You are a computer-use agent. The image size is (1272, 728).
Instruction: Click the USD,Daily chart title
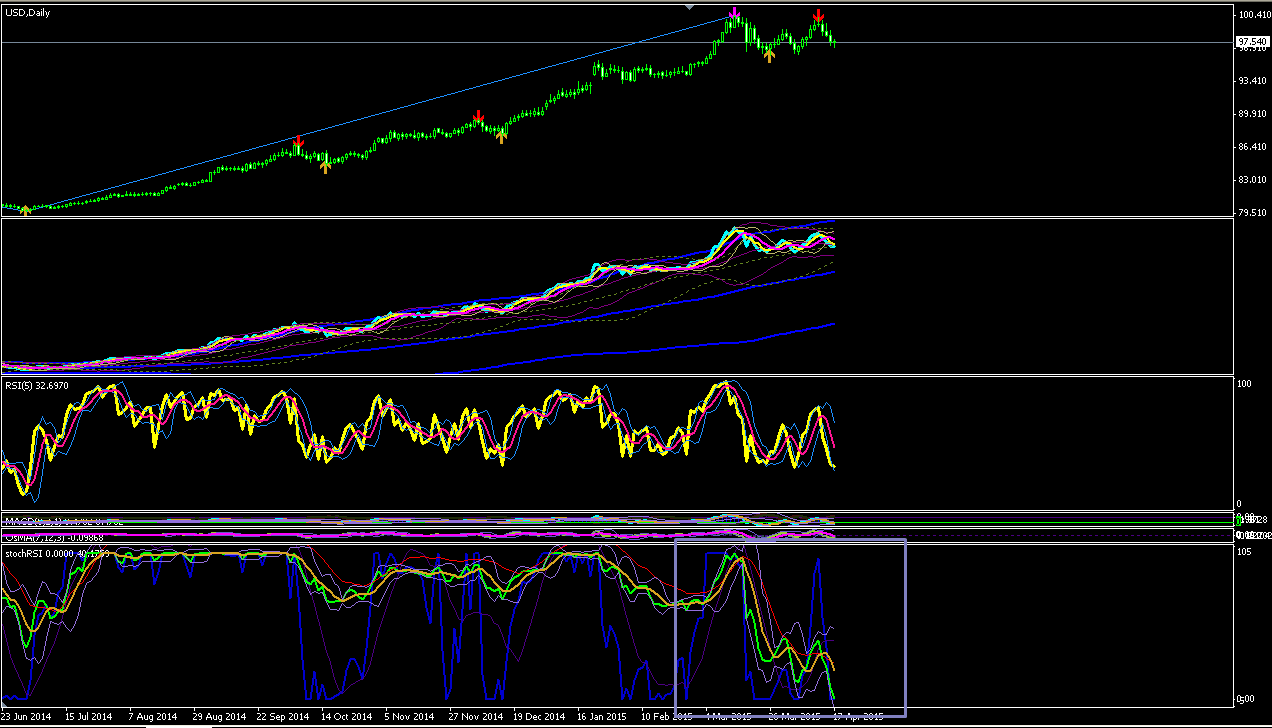click(27, 12)
